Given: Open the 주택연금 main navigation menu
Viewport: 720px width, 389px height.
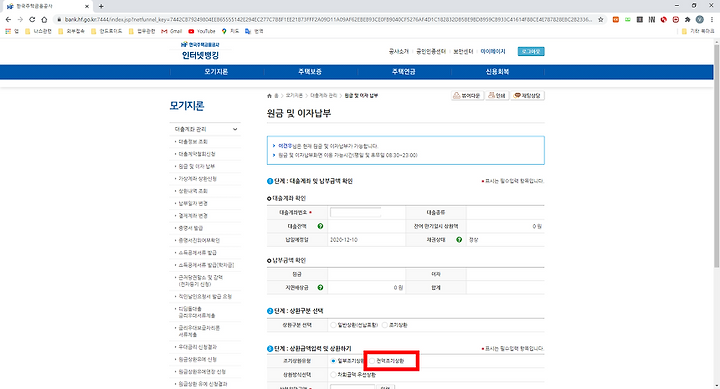Looking at the screenshot, I should [404, 72].
